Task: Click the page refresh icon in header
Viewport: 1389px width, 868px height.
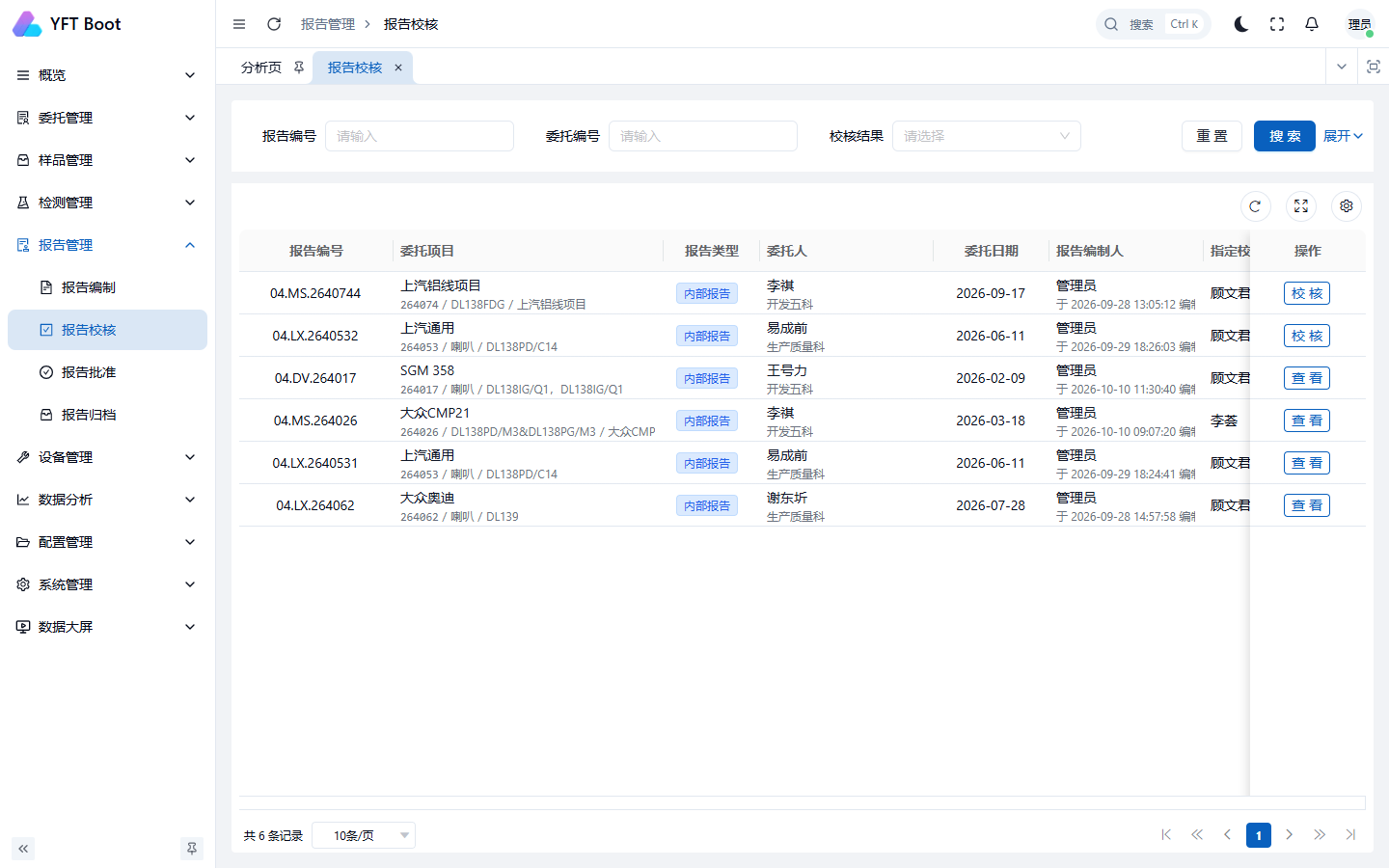Action: click(x=274, y=24)
